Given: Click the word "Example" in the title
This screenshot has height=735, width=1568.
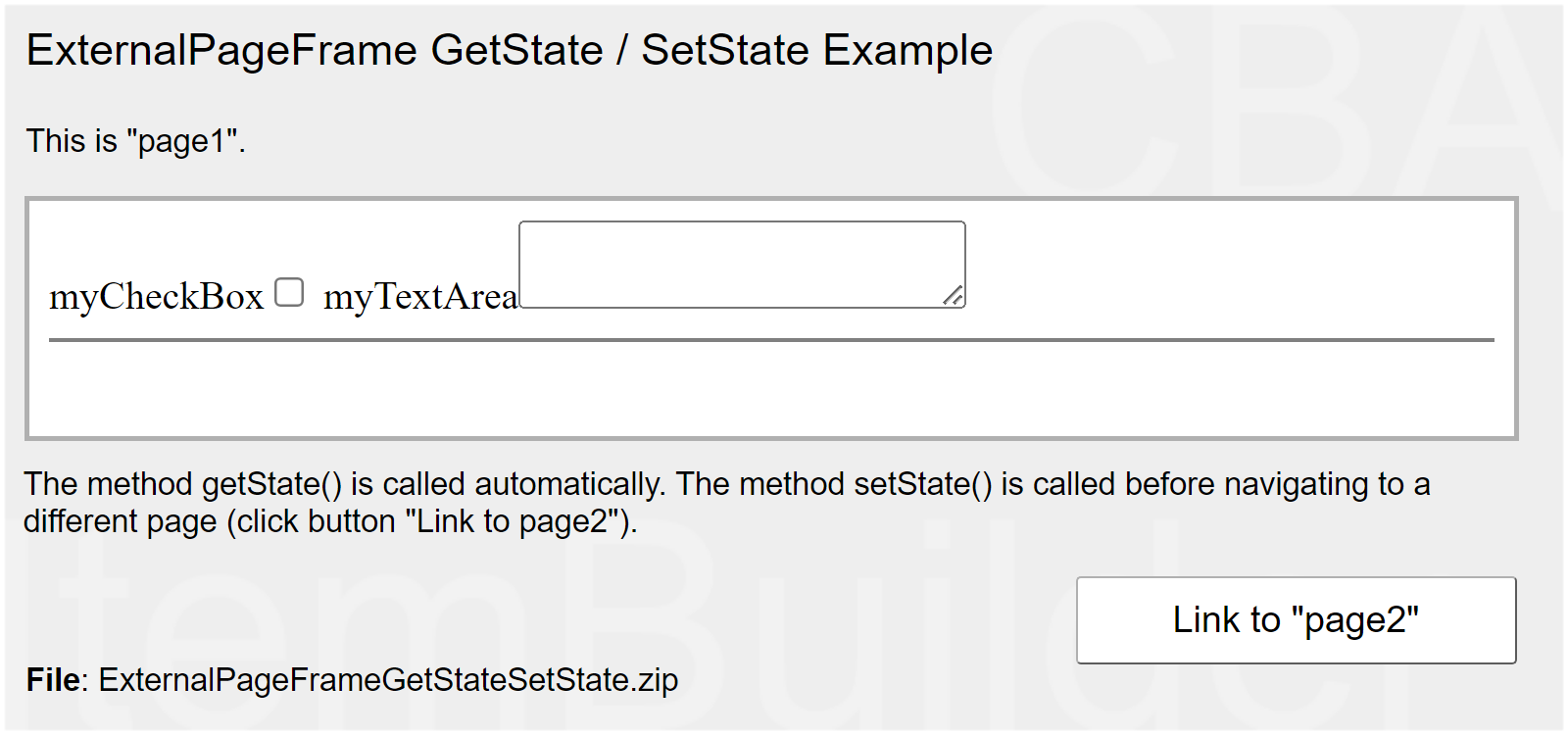Looking at the screenshot, I should point(907,50).
